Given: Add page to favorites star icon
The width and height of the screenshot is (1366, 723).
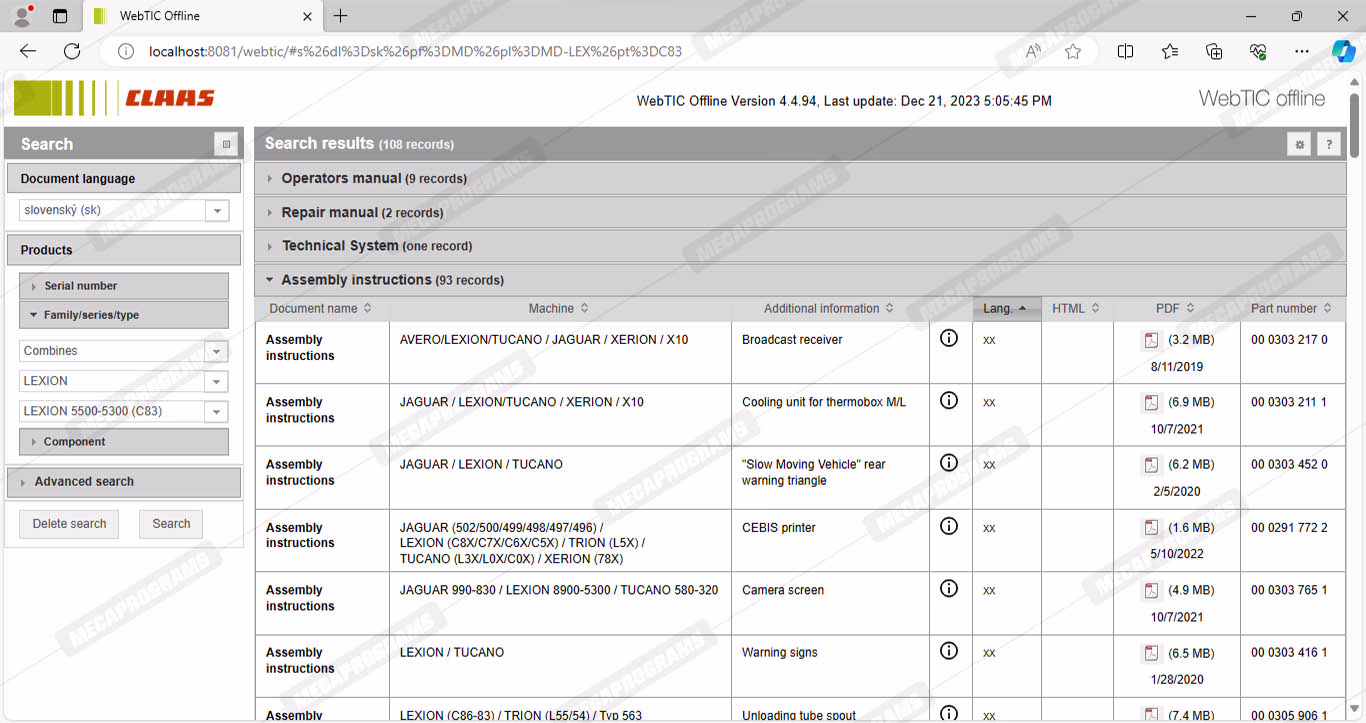Looking at the screenshot, I should pos(1073,51).
